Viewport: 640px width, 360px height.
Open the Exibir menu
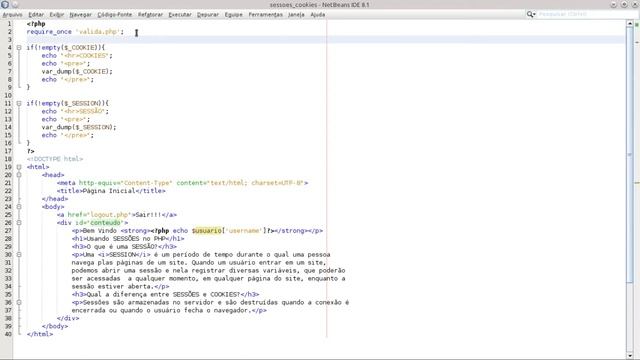pos(57,15)
